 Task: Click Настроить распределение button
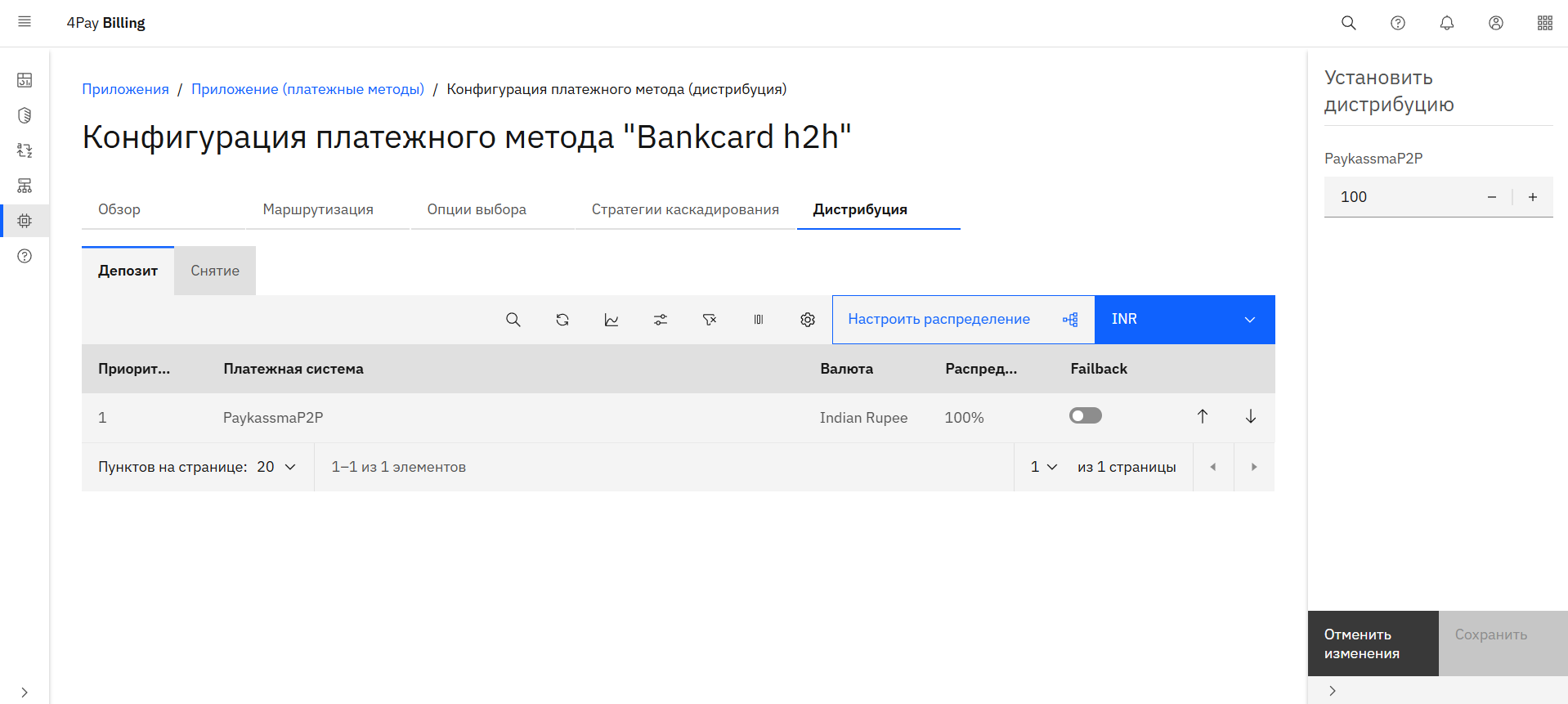(x=962, y=320)
